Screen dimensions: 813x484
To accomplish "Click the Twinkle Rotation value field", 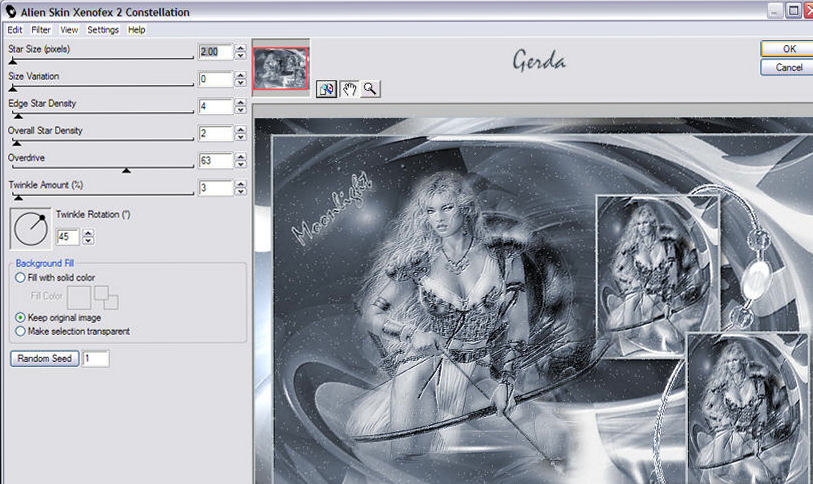I will (67, 237).
